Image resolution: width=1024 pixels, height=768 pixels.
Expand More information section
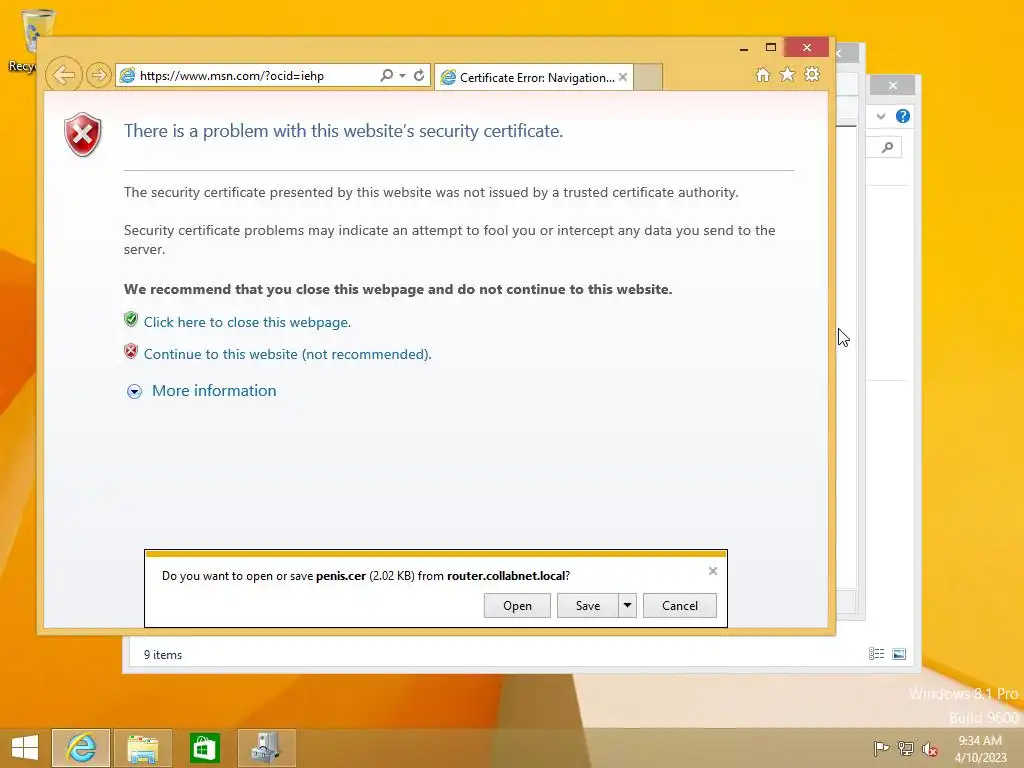click(214, 391)
